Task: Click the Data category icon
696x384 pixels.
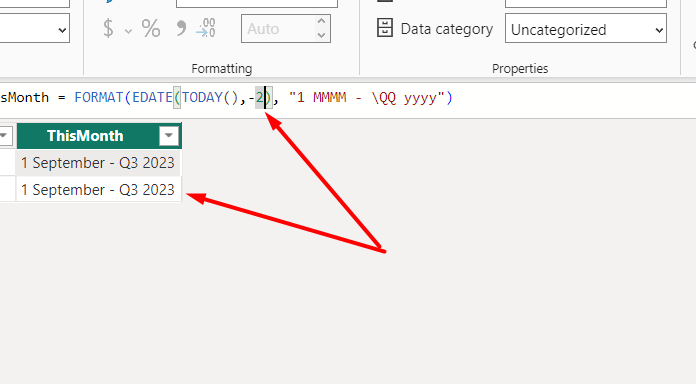Action: [x=384, y=28]
